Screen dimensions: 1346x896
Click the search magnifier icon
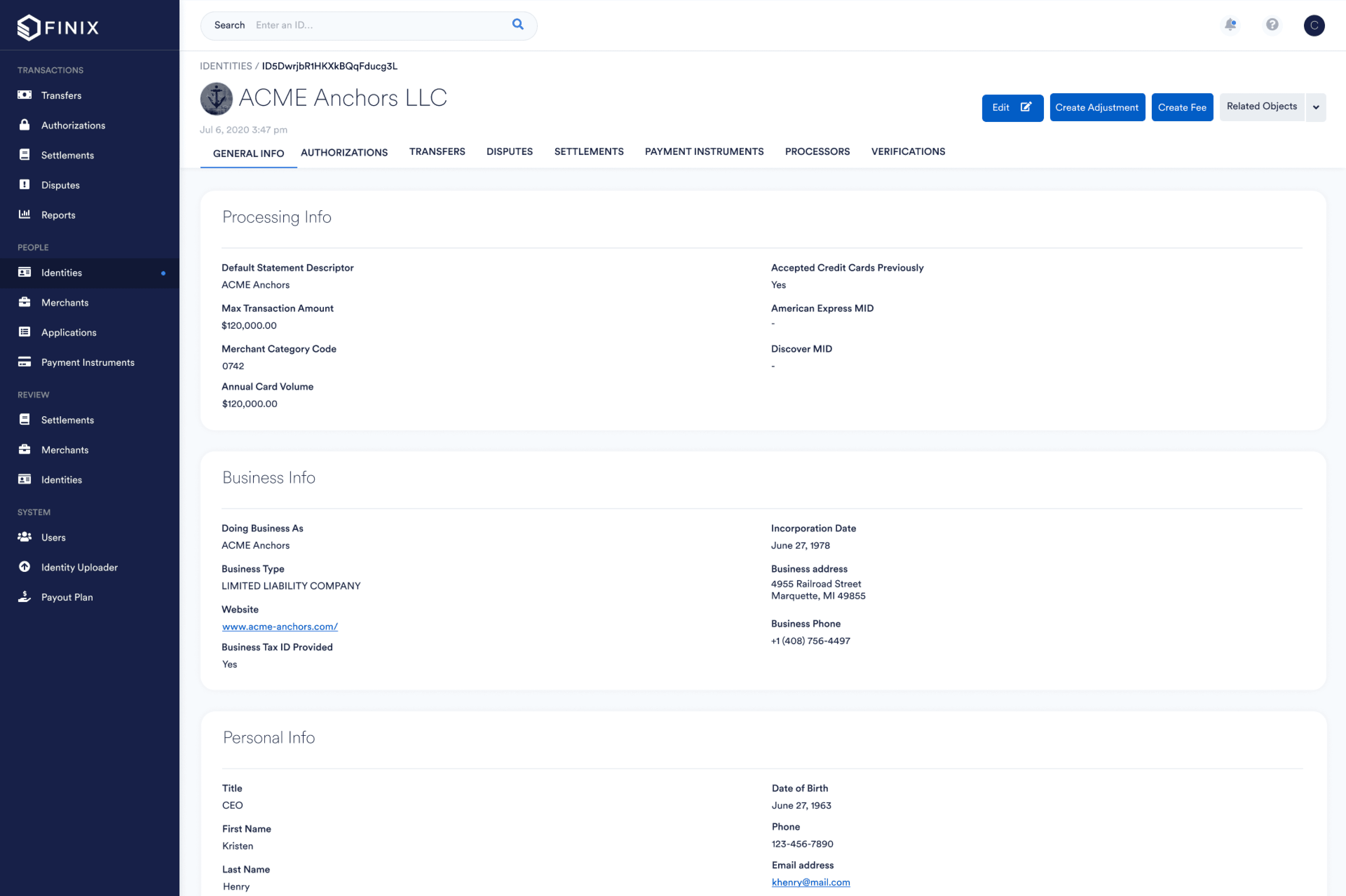pyautogui.click(x=517, y=24)
